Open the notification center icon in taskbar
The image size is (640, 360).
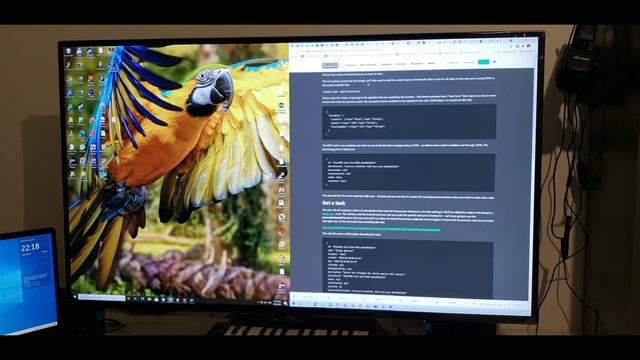pyautogui.click(x=285, y=303)
